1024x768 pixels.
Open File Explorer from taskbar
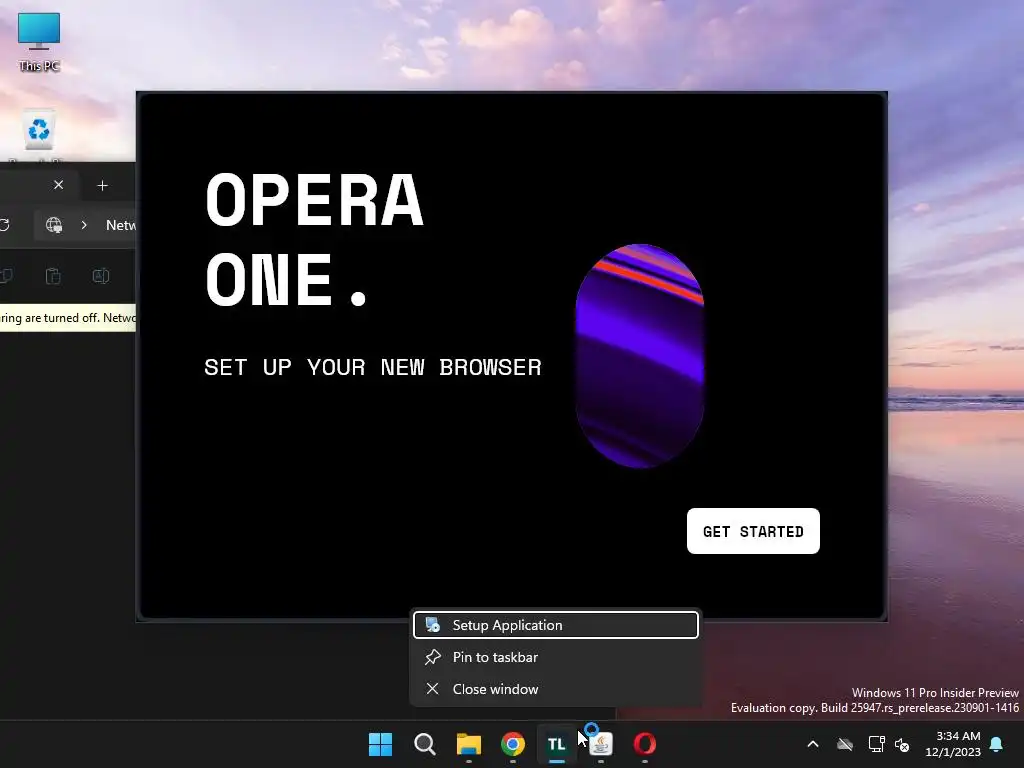[468, 744]
